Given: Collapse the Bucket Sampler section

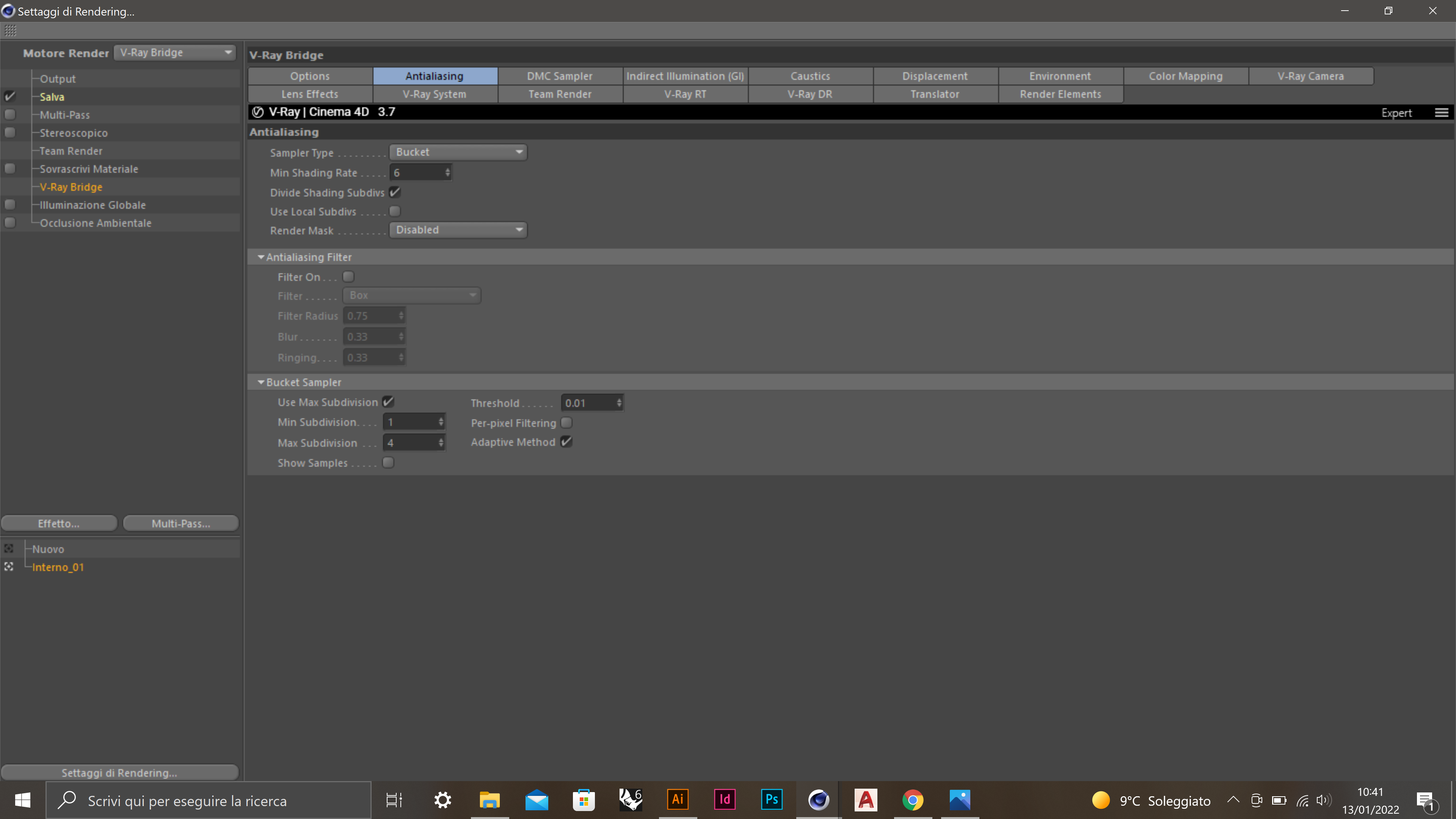Looking at the screenshot, I should coord(261,382).
